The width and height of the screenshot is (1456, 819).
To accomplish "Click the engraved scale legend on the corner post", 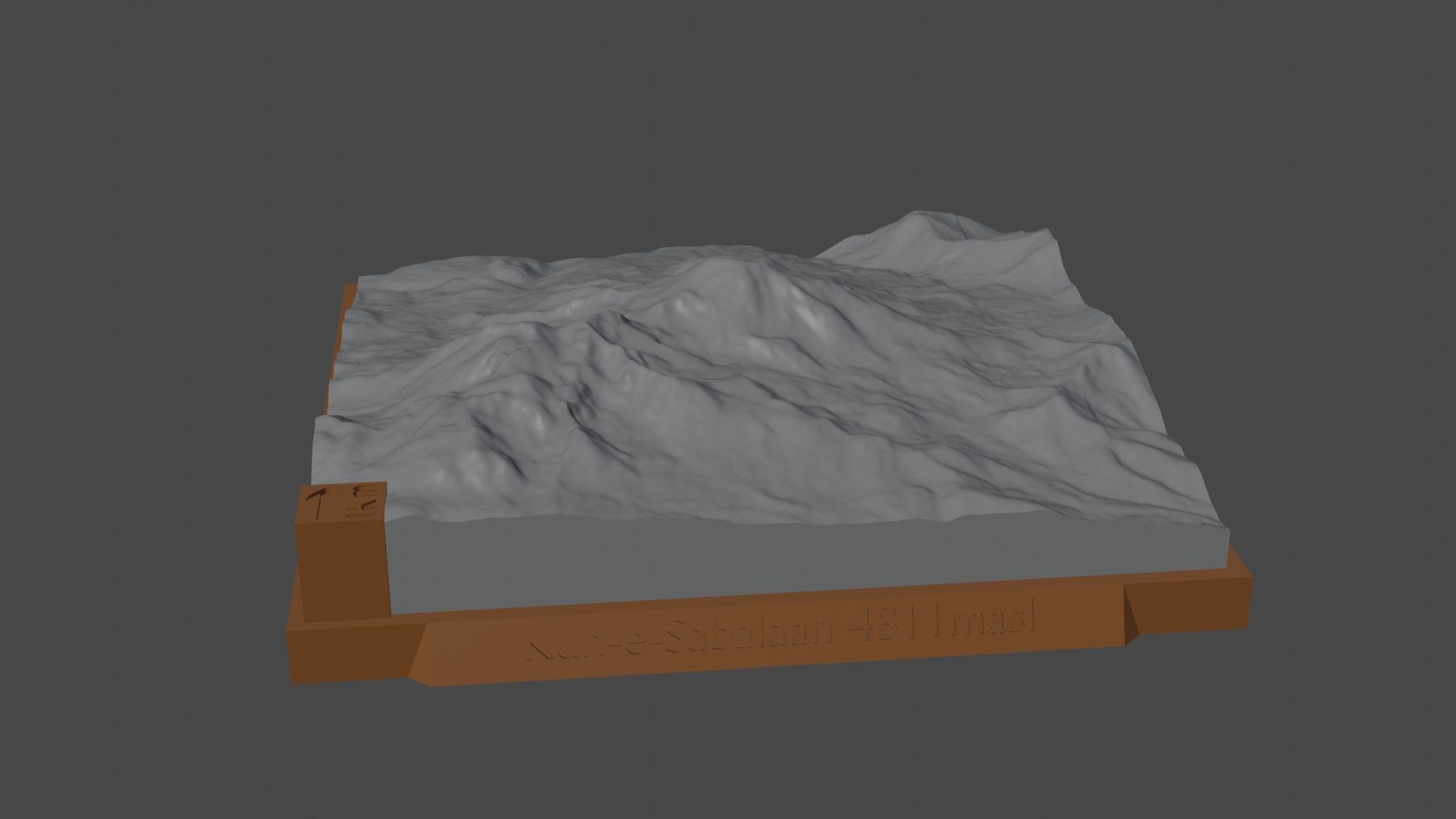I will 362,500.
